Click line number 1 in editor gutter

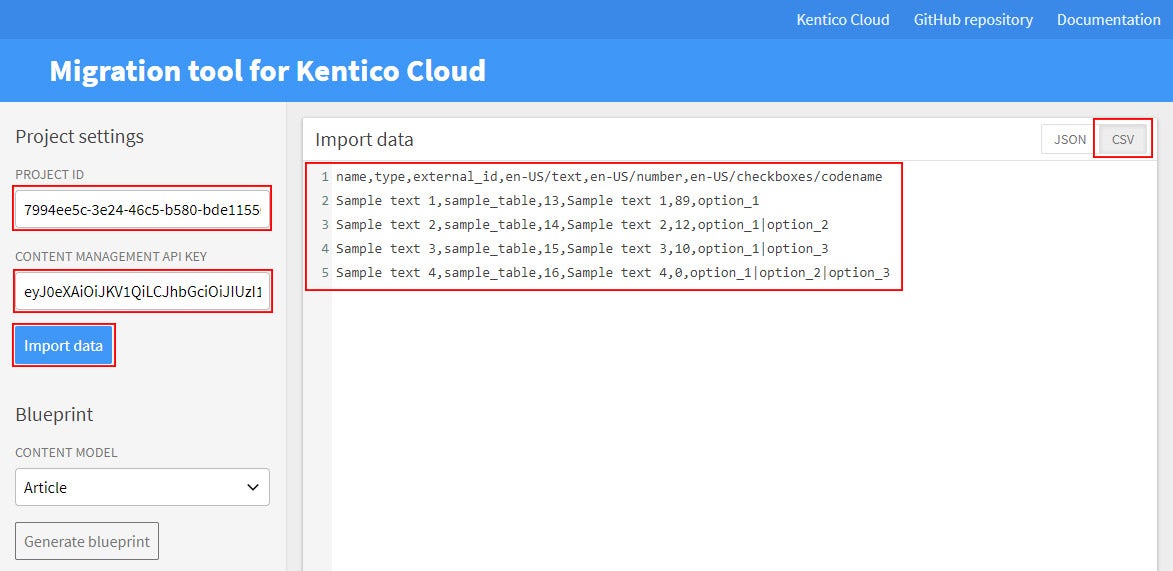click(x=325, y=177)
